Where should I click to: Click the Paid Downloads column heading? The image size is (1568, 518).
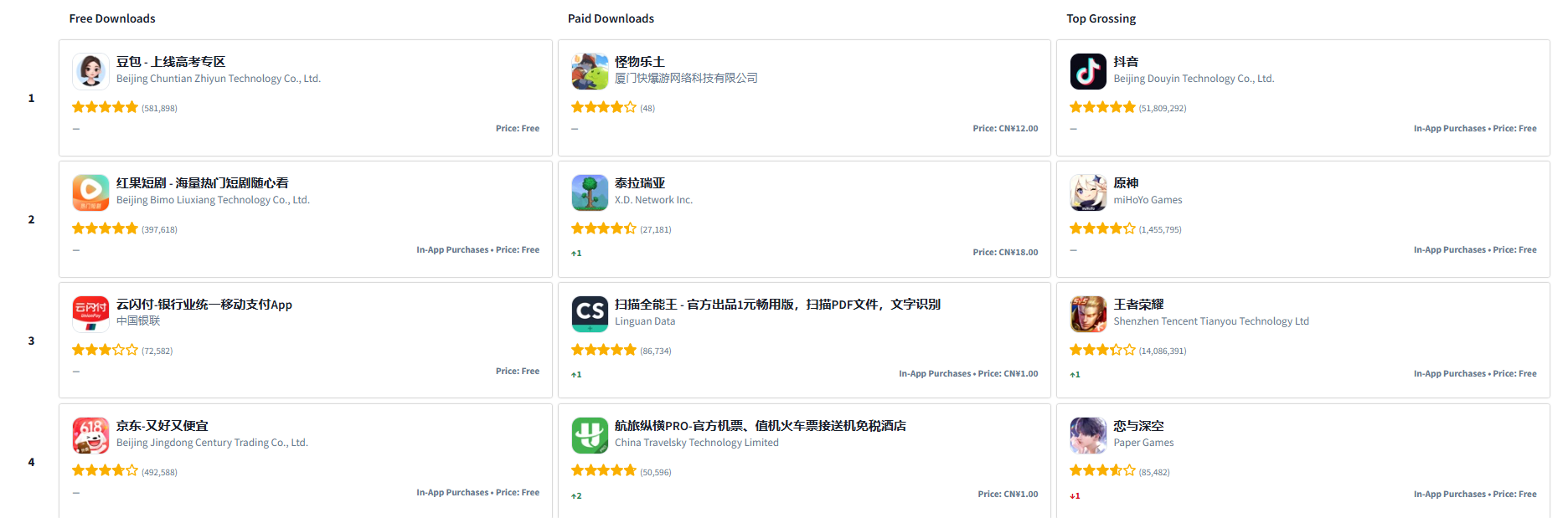pos(611,18)
